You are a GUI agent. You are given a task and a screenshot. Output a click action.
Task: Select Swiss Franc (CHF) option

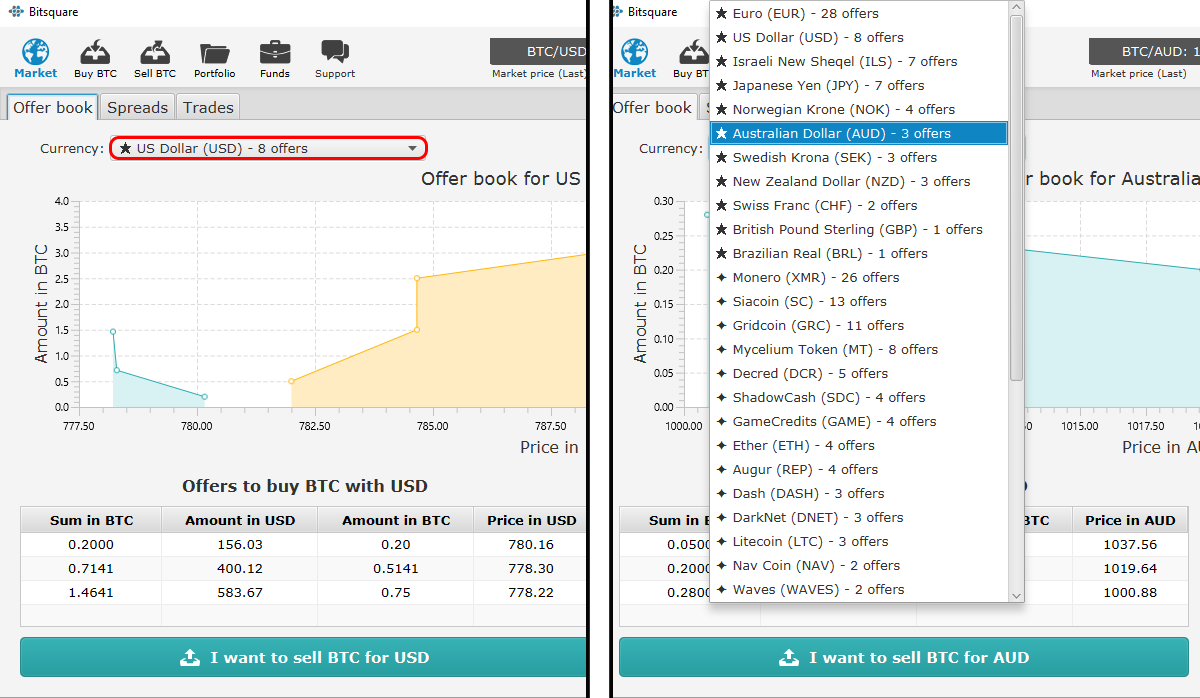pos(859,206)
